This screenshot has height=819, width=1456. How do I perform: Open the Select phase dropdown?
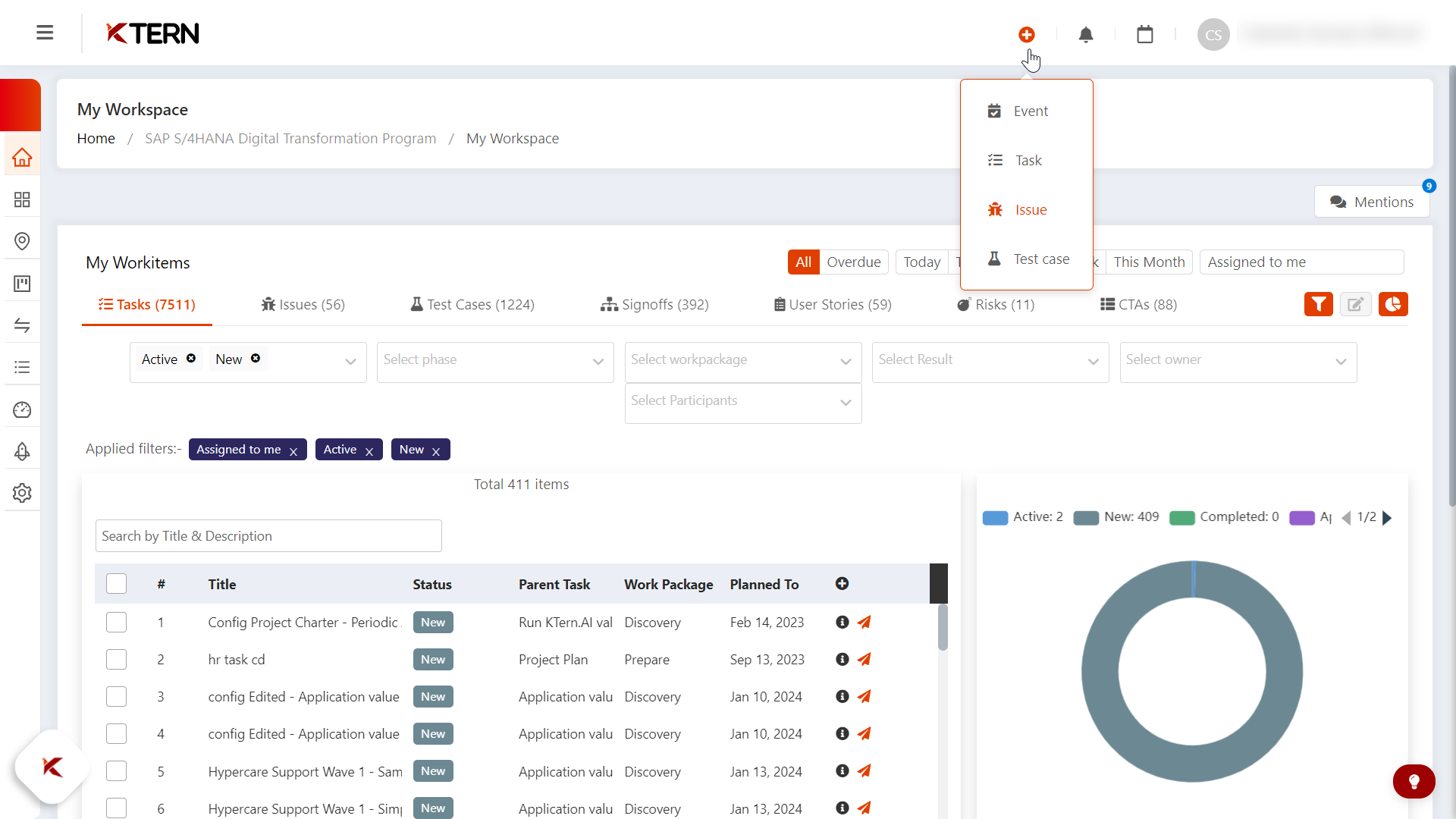(x=495, y=362)
